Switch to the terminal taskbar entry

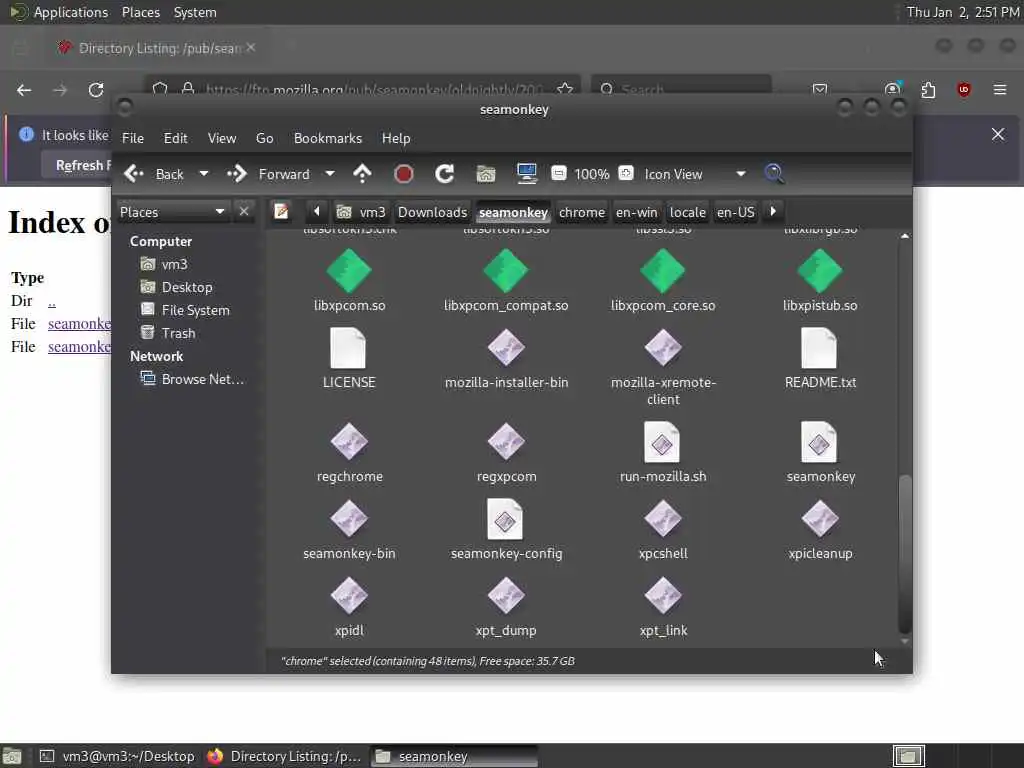point(118,756)
